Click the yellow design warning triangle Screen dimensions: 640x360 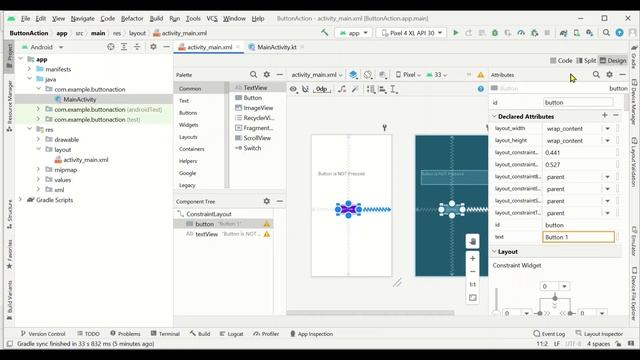[x=480, y=75]
